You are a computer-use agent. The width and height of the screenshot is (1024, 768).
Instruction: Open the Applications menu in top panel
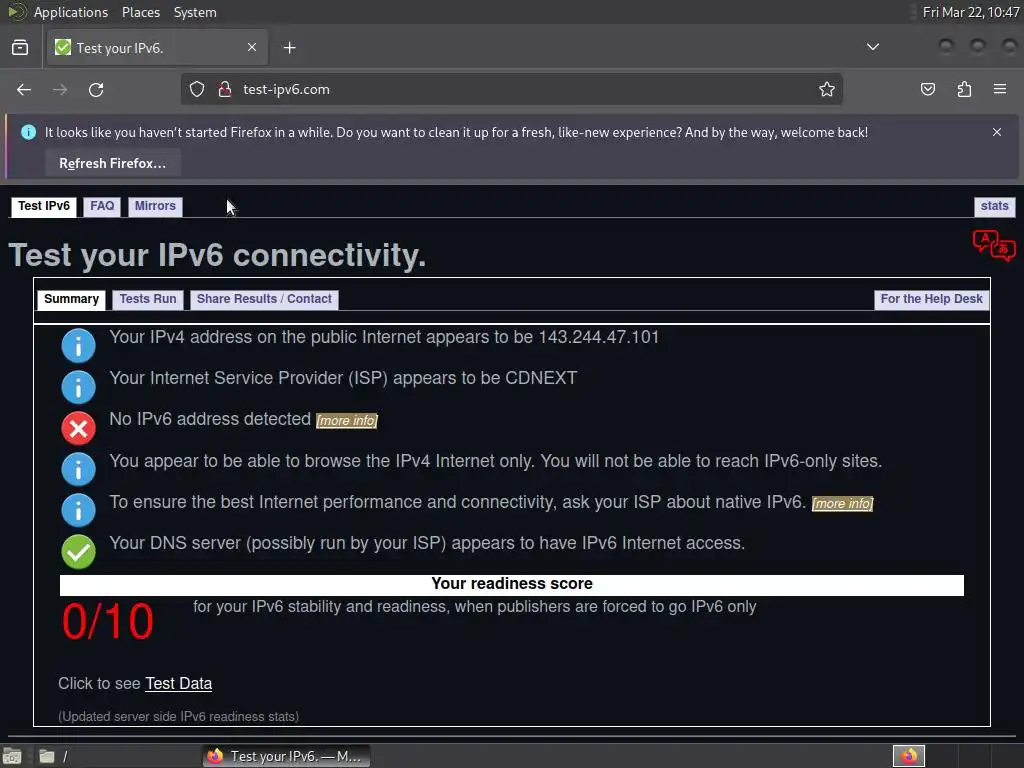coord(71,12)
